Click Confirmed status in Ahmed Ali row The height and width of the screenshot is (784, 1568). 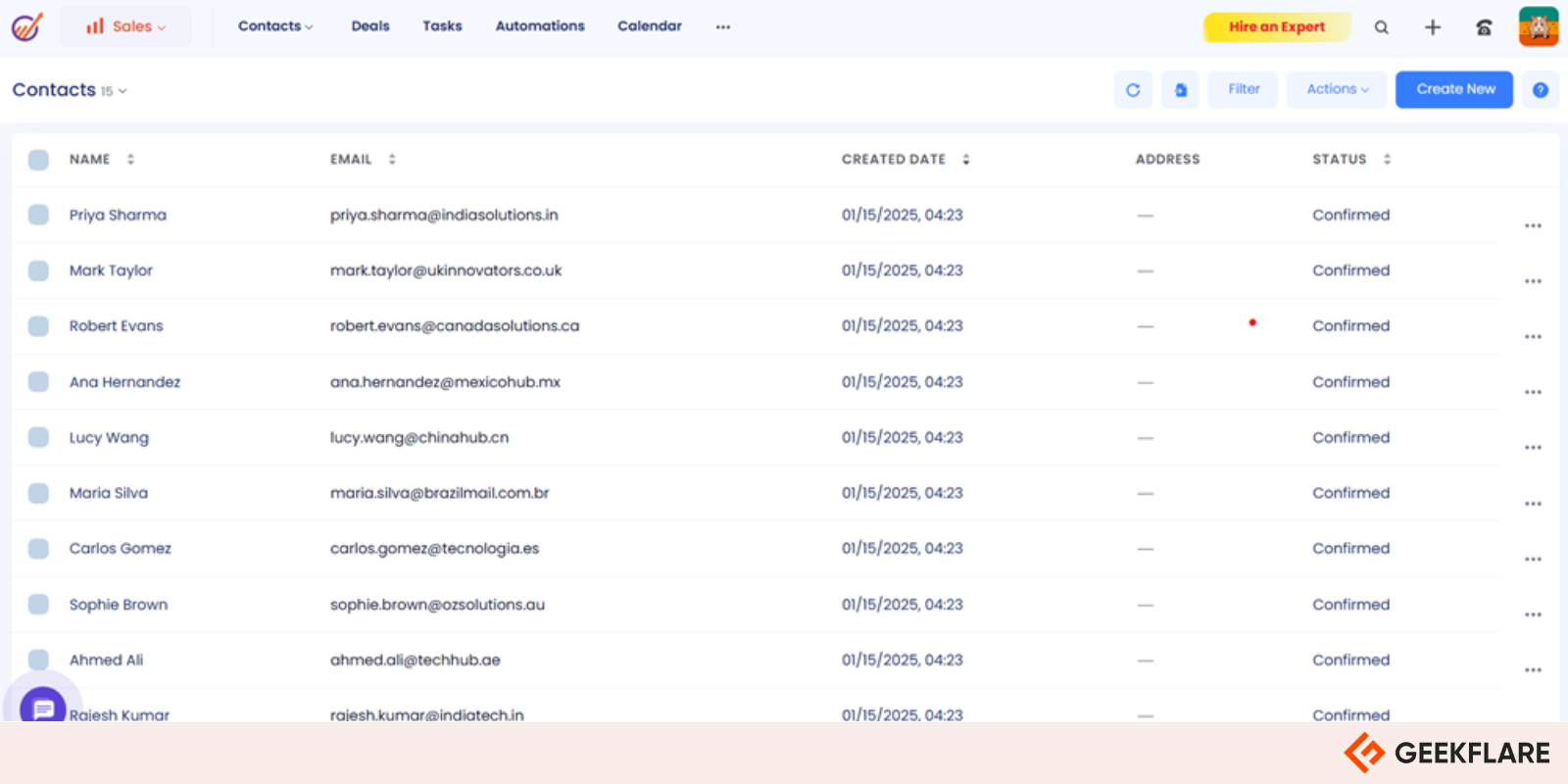[x=1350, y=661]
